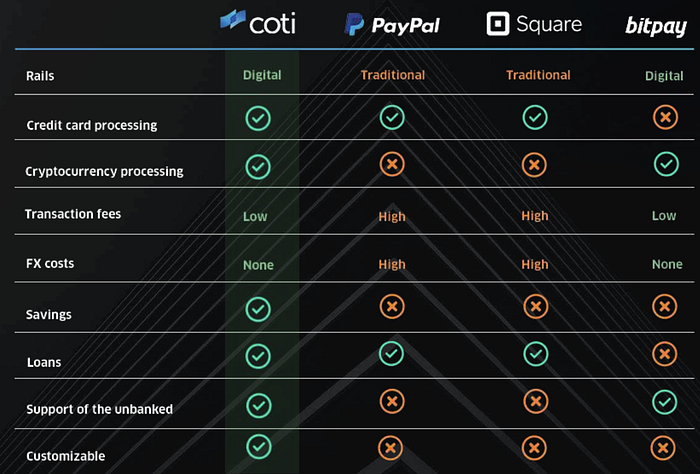Click Square's Support of the unbanked X icon
The image size is (700, 474).
pyautogui.click(x=535, y=401)
